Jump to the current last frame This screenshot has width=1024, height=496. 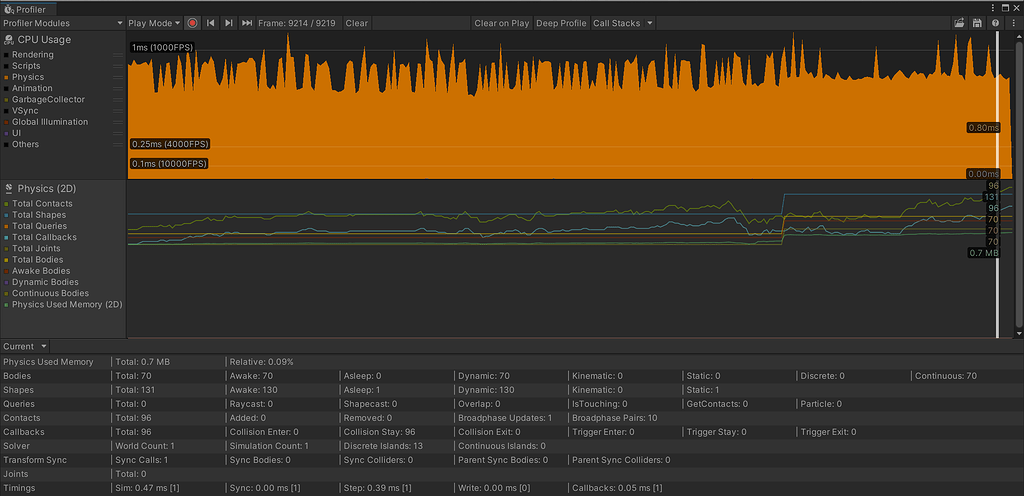pos(247,23)
